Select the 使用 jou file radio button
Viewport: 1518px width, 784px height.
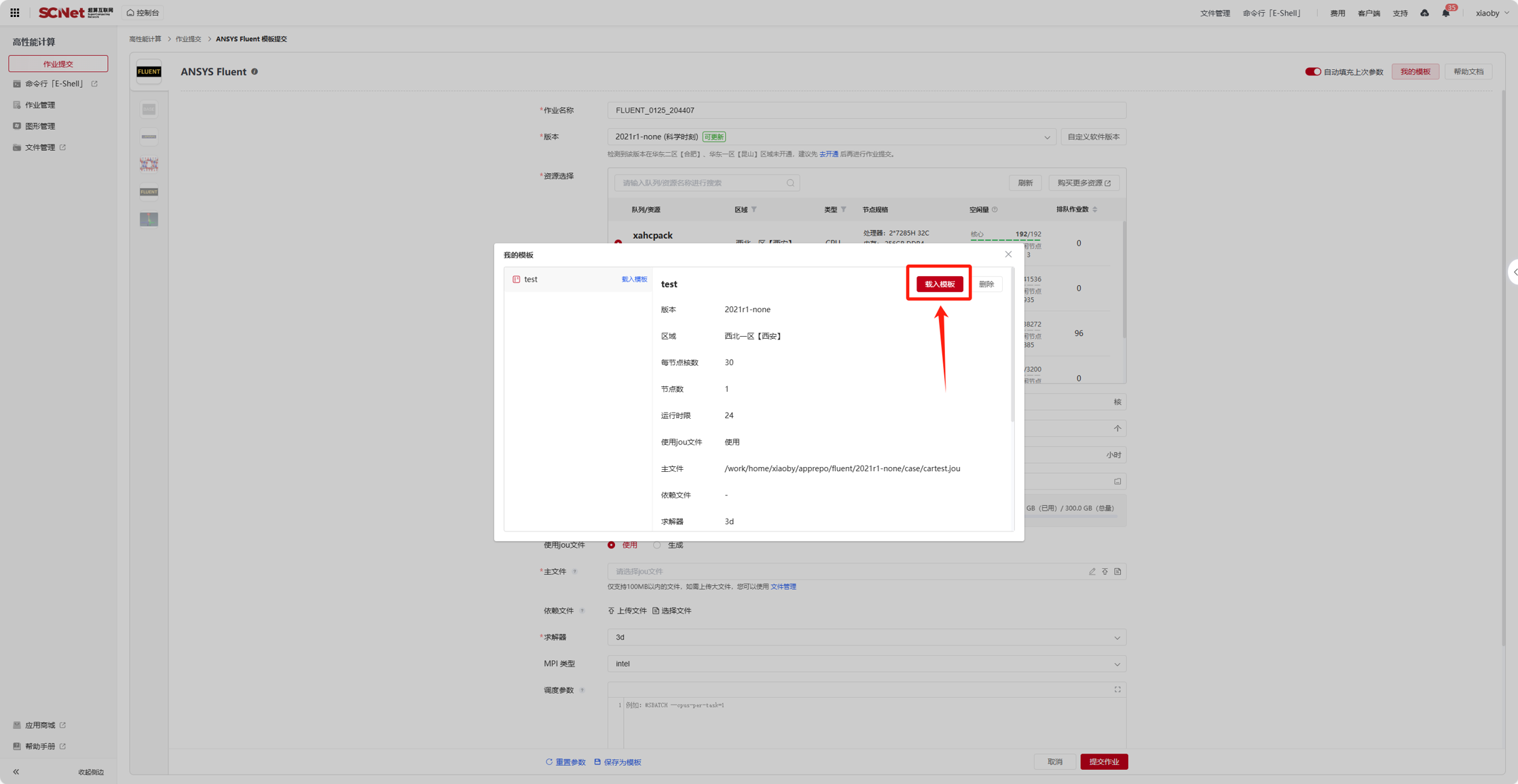[612, 545]
